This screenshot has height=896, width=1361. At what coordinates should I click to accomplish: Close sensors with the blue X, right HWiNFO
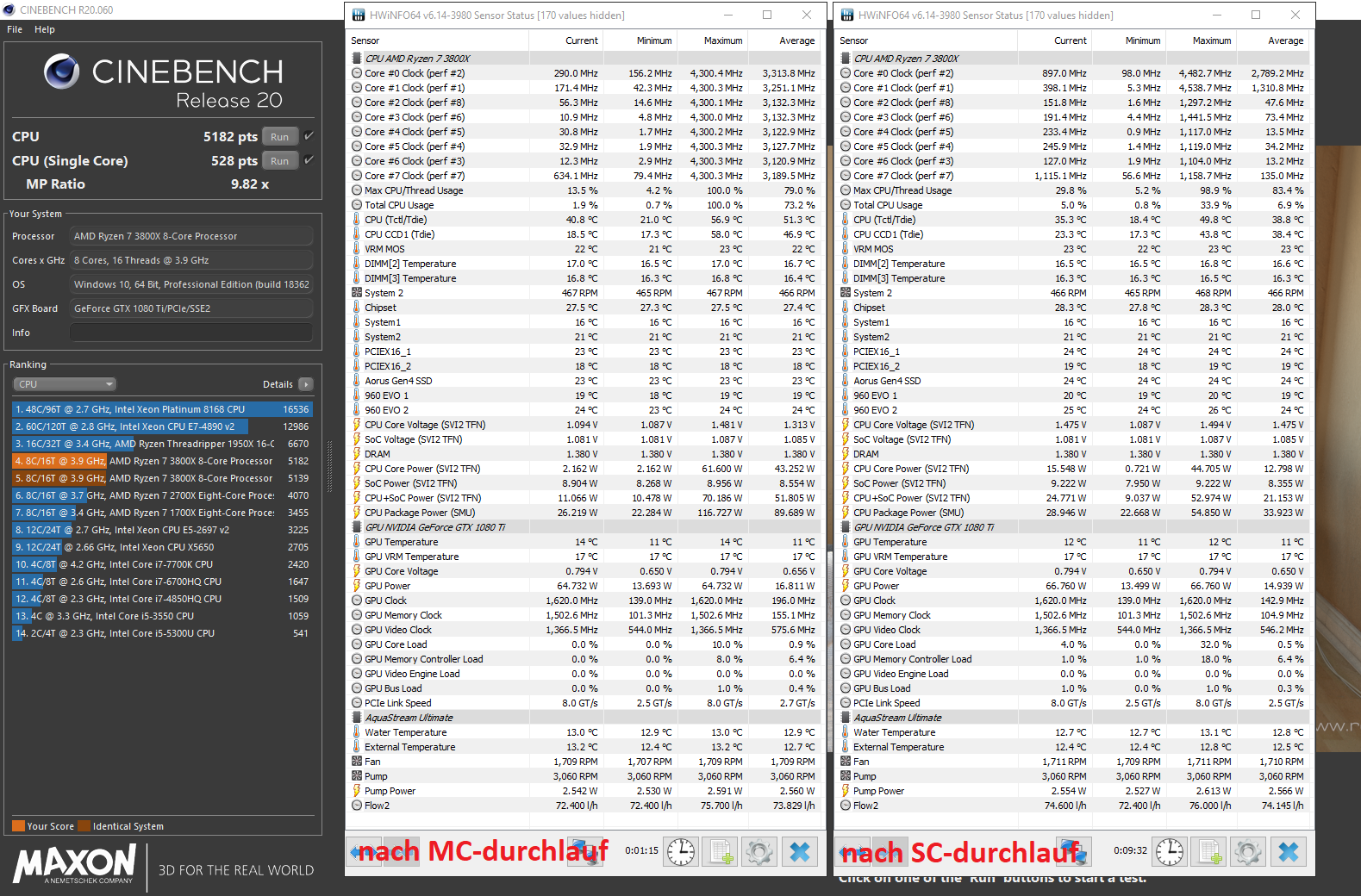pos(1289,852)
